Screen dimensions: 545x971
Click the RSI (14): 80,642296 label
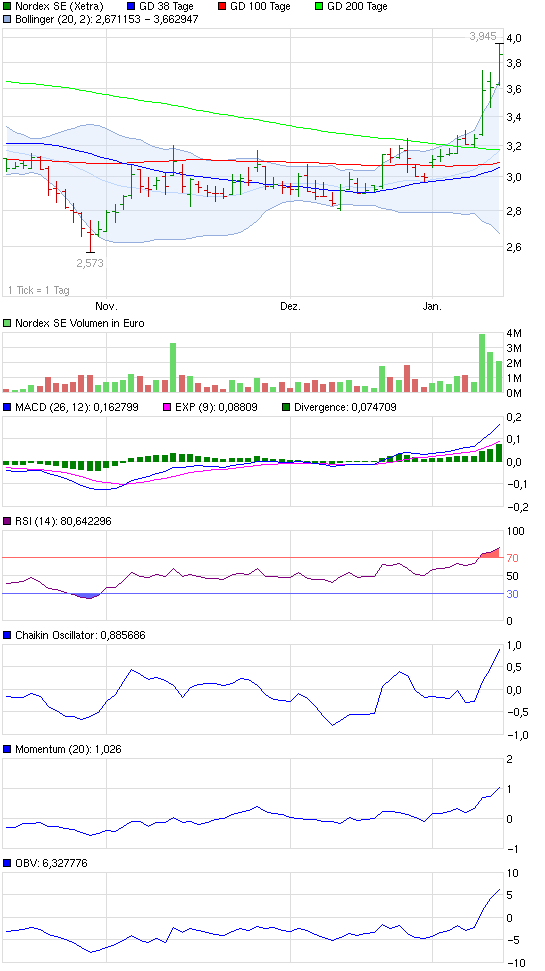(63, 521)
